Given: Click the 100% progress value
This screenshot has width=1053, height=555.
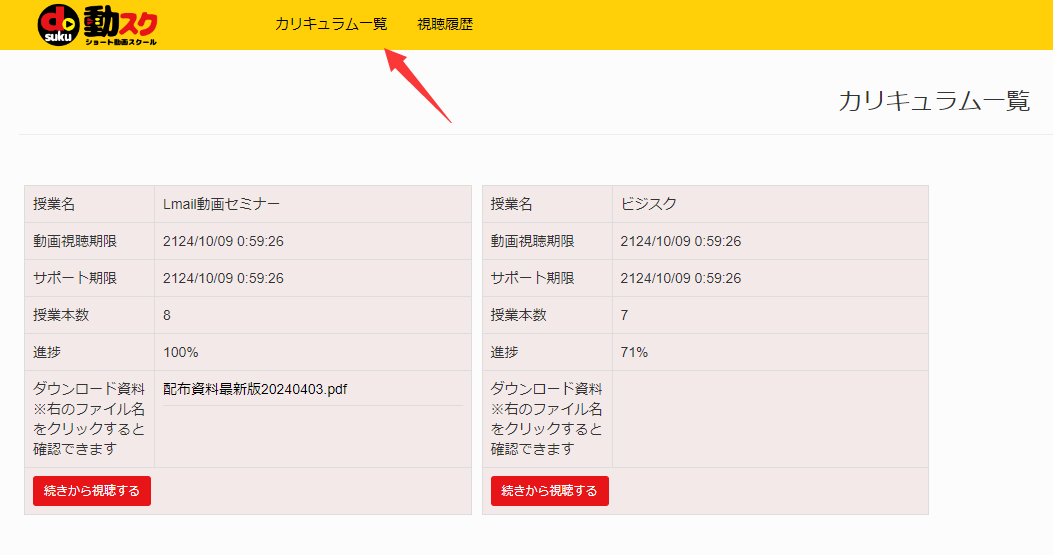Looking at the screenshot, I should [181, 352].
